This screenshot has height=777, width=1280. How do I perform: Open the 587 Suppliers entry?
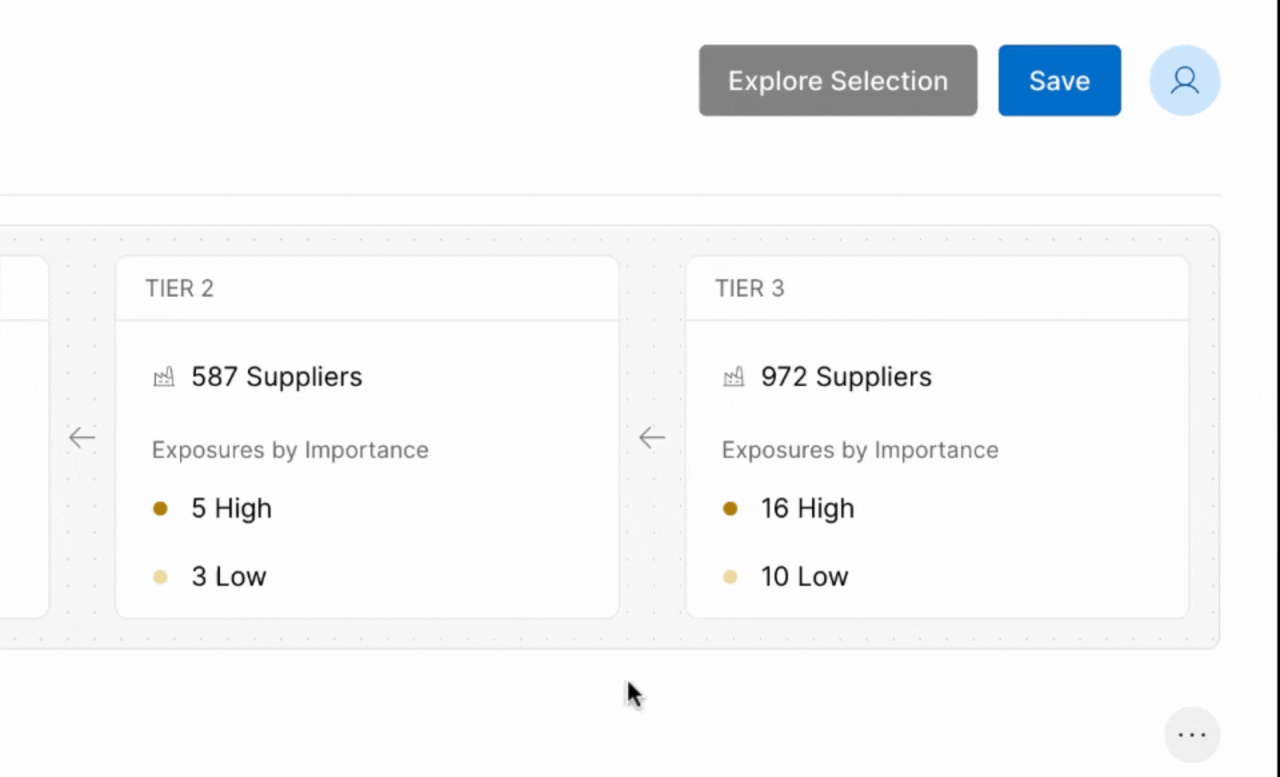tap(277, 377)
